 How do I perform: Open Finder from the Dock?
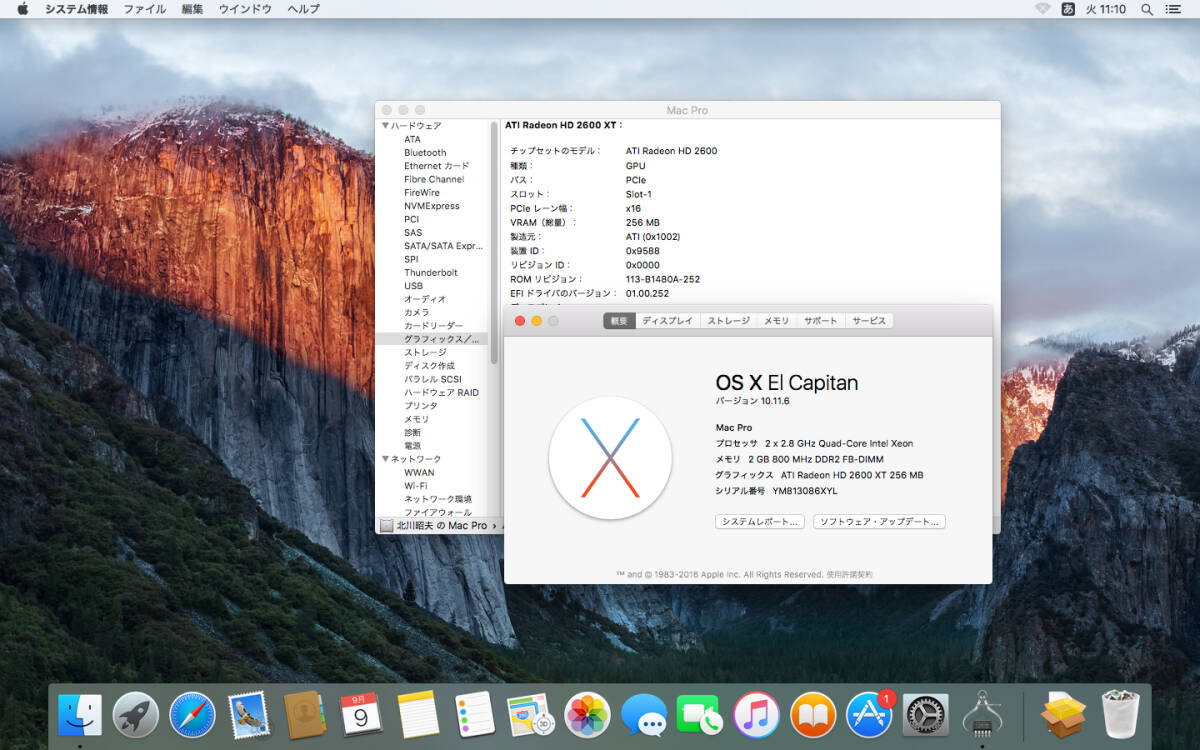tap(80, 714)
